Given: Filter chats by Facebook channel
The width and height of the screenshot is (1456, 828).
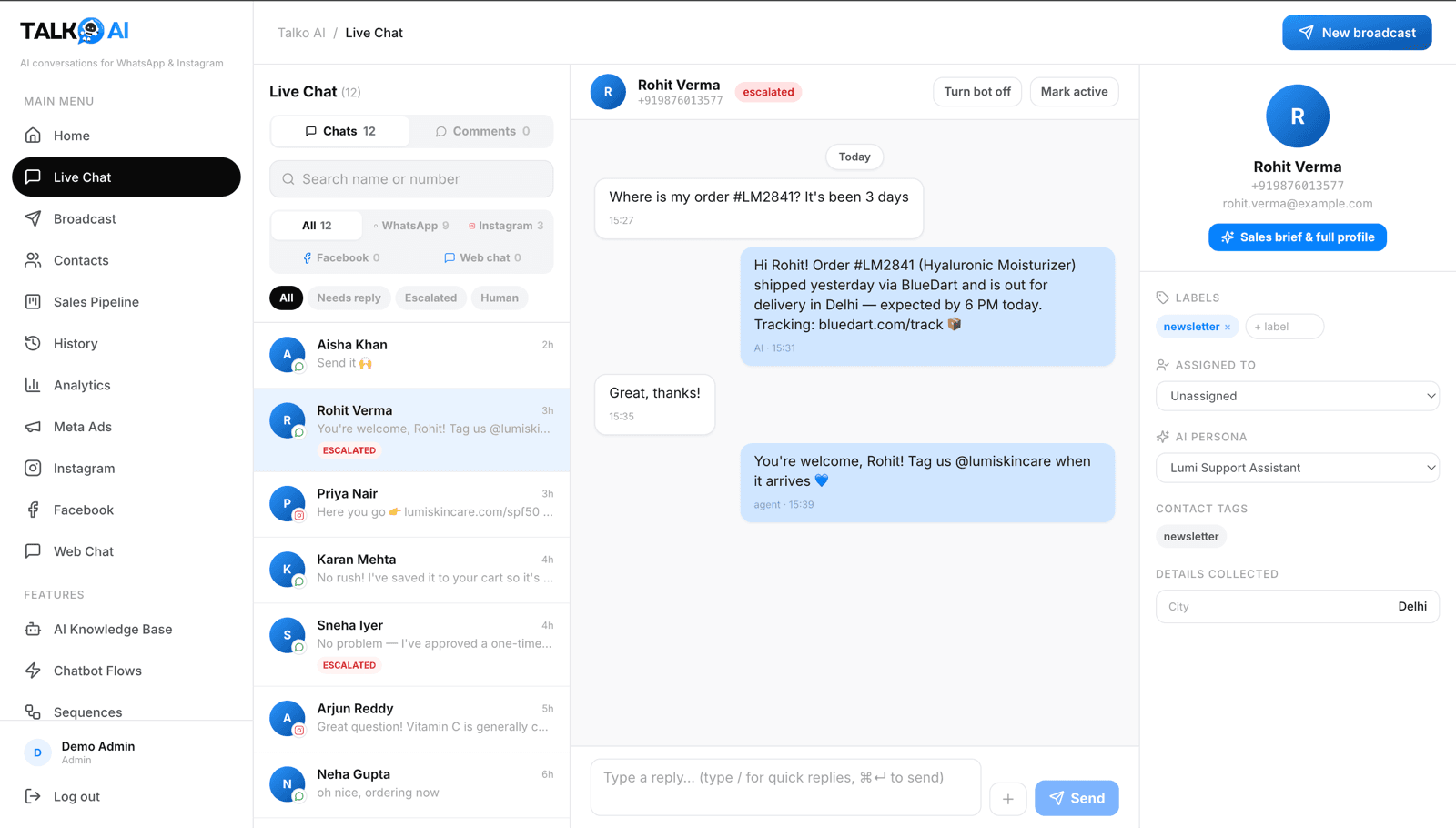Looking at the screenshot, I should pos(341,258).
